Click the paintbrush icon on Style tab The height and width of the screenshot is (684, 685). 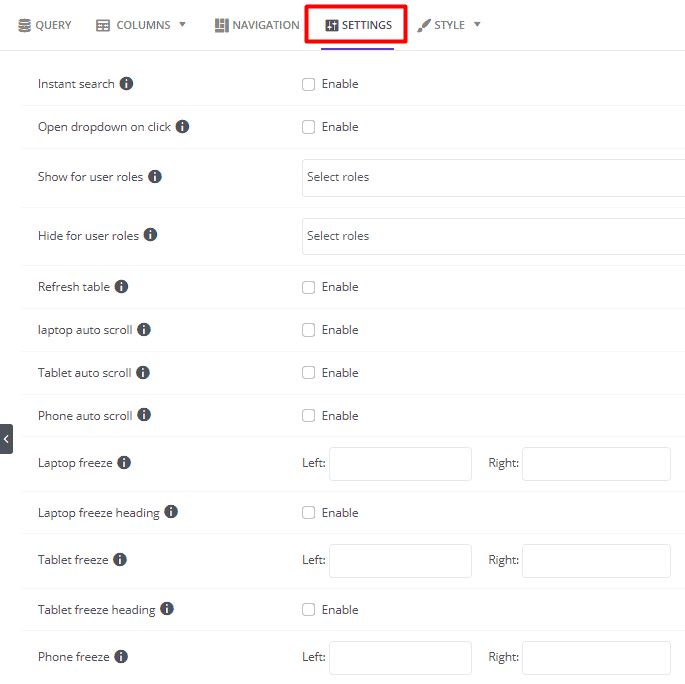point(424,25)
